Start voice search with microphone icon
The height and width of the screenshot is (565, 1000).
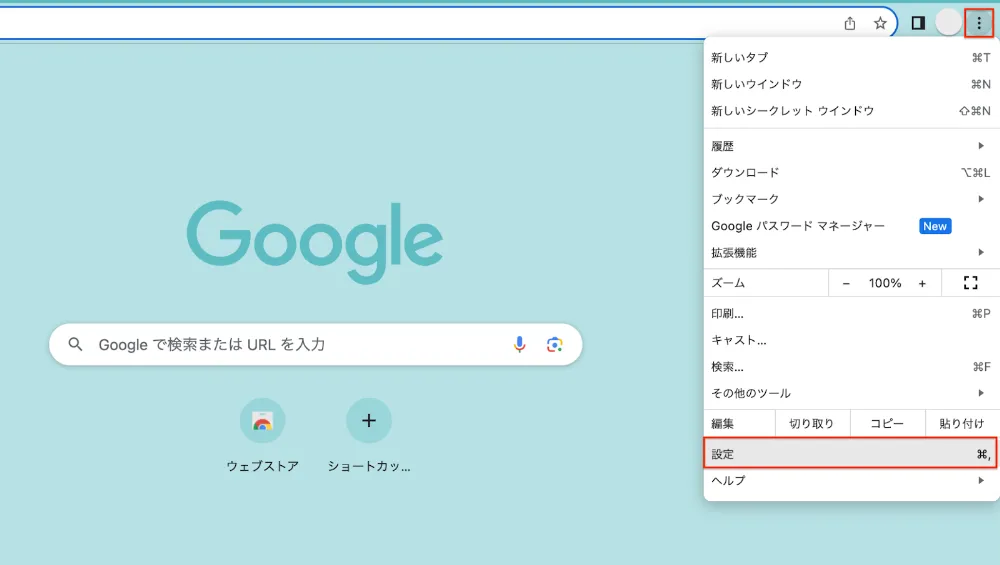click(x=520, y=344)
